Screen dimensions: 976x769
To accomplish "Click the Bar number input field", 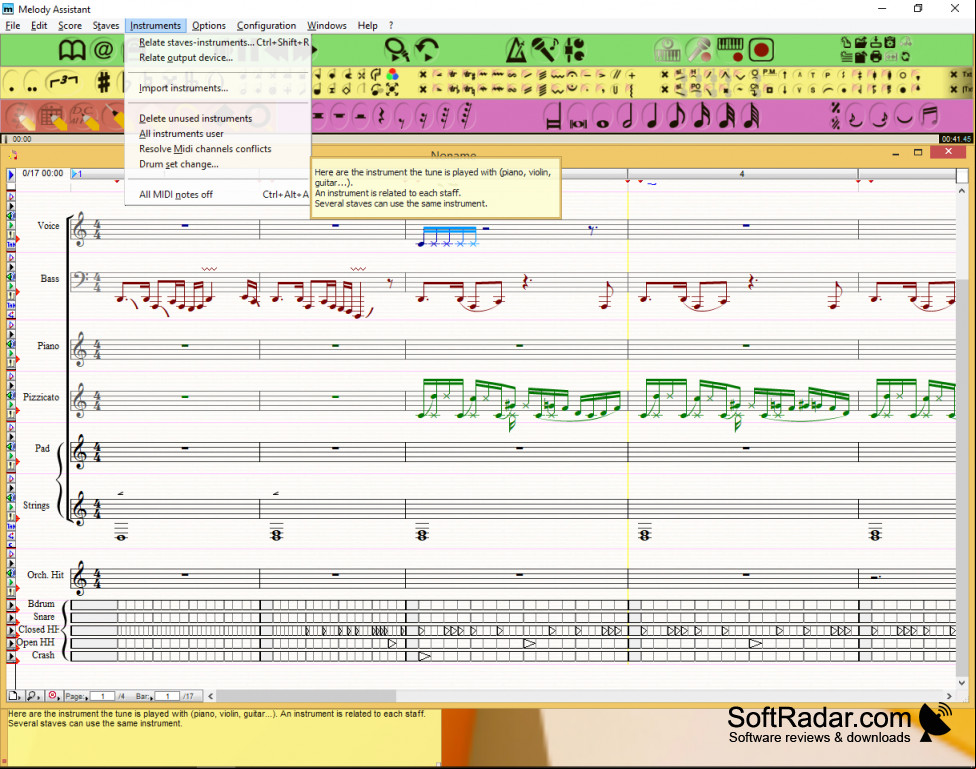I will pos(167,696).
